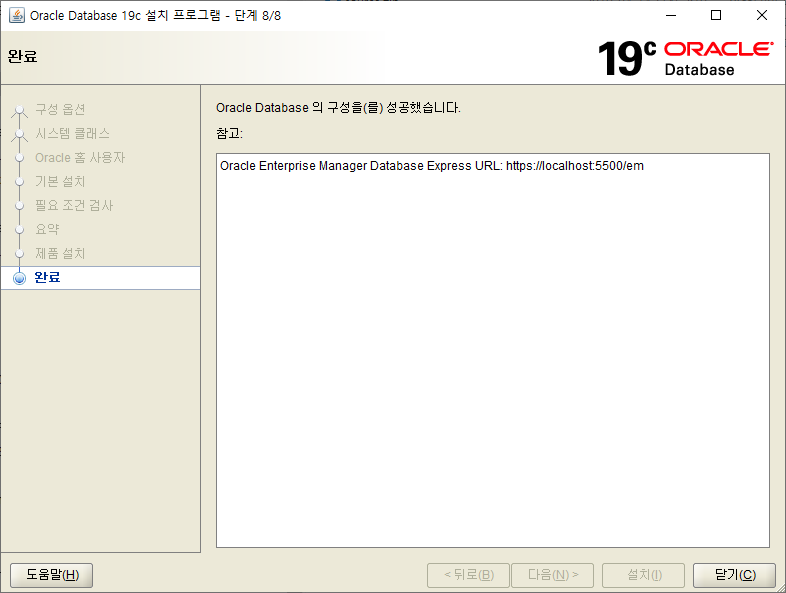Maximize the installer window
Image resolution: width=786 pixels, height=593 pixels.
pyautogui.click(x=716, y=16)
